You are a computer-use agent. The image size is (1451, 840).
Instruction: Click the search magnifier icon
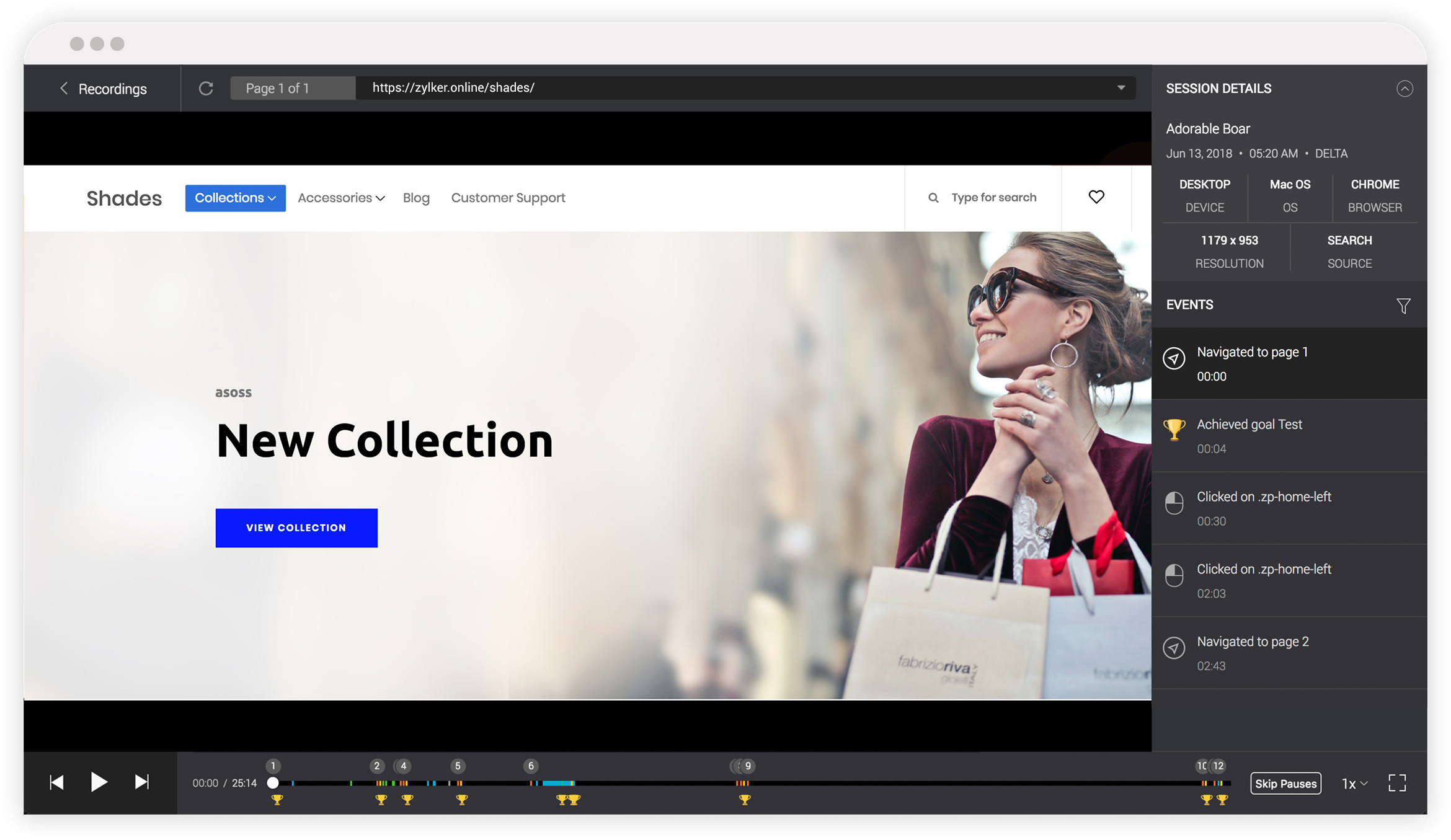[933, 198]
